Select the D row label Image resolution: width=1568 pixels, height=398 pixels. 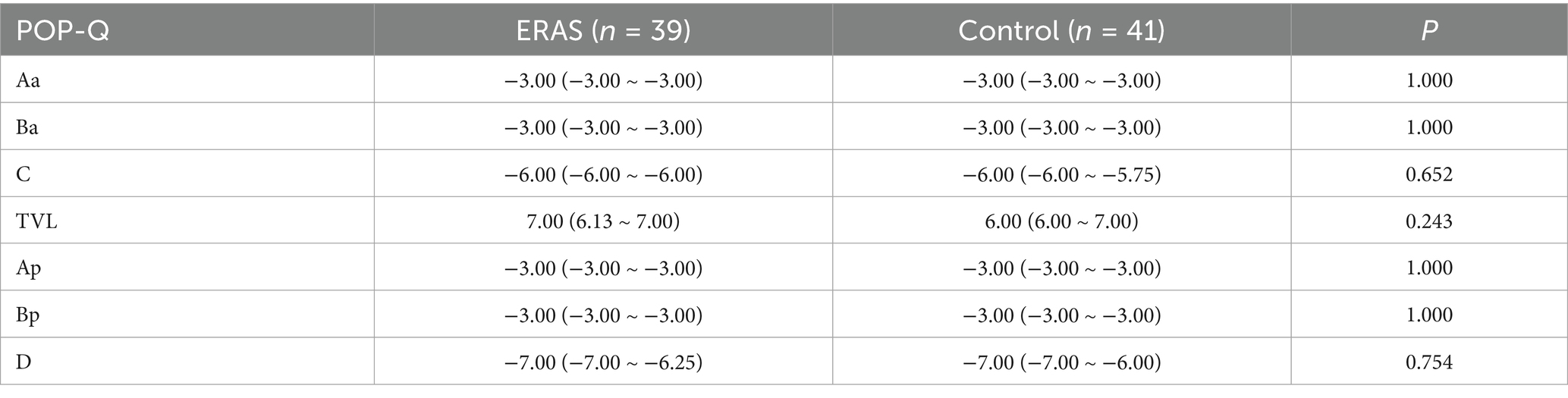click(24, 362)
